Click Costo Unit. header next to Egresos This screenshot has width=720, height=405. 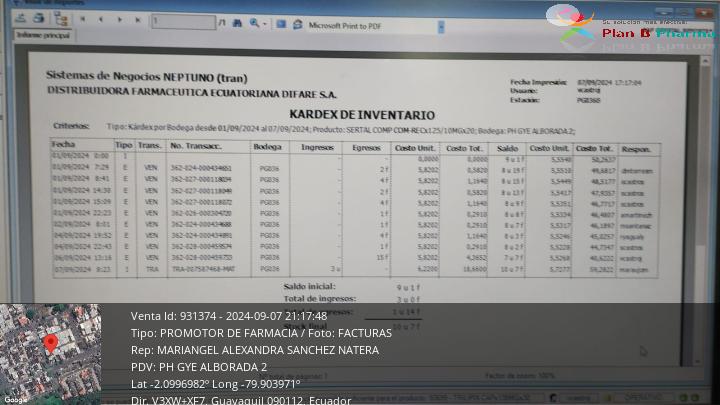point(415,148)
